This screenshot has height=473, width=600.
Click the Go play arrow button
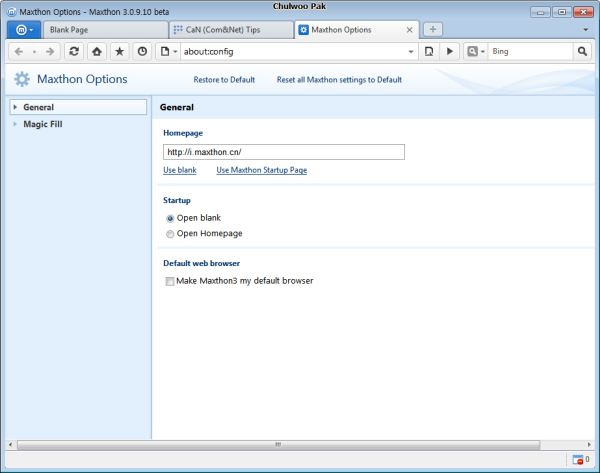click(450, 51)
